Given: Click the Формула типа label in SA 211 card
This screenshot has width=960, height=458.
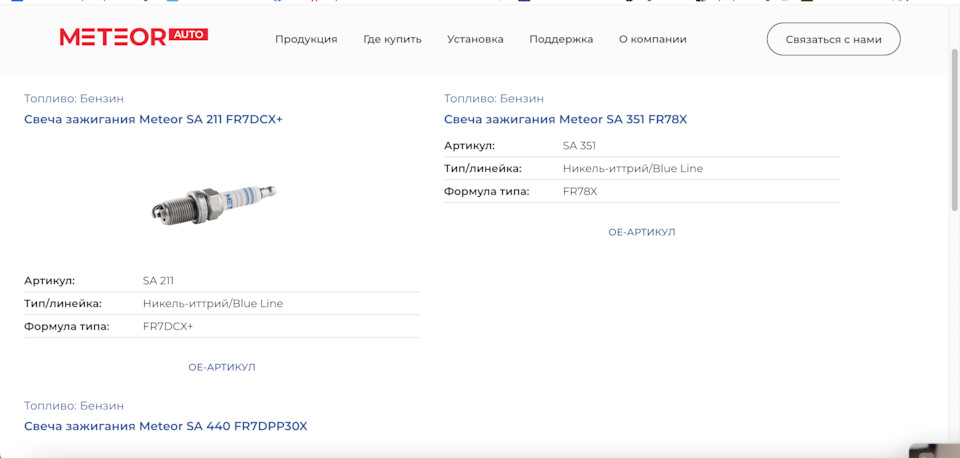Looking at the screenshot, I should pos(67,326).
